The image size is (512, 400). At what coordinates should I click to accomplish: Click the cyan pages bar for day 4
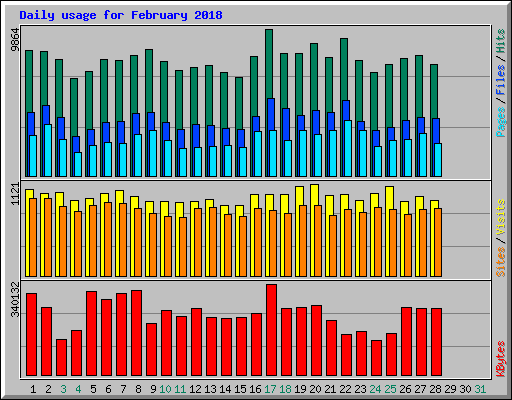coord(78,164)
